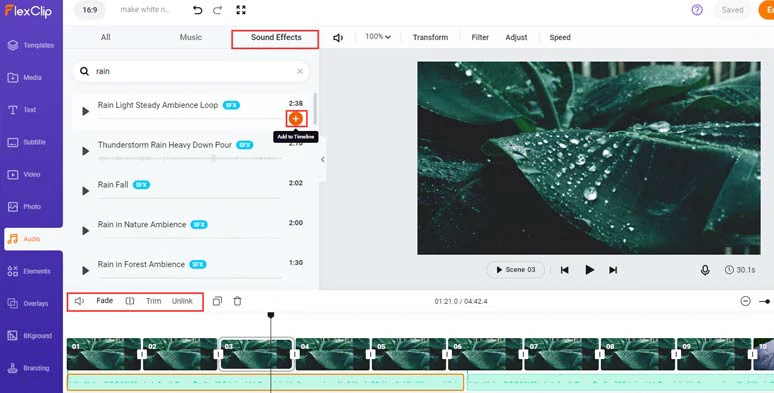Select the Audio sidebar panel
774x393 pixels.
point(33,239)
